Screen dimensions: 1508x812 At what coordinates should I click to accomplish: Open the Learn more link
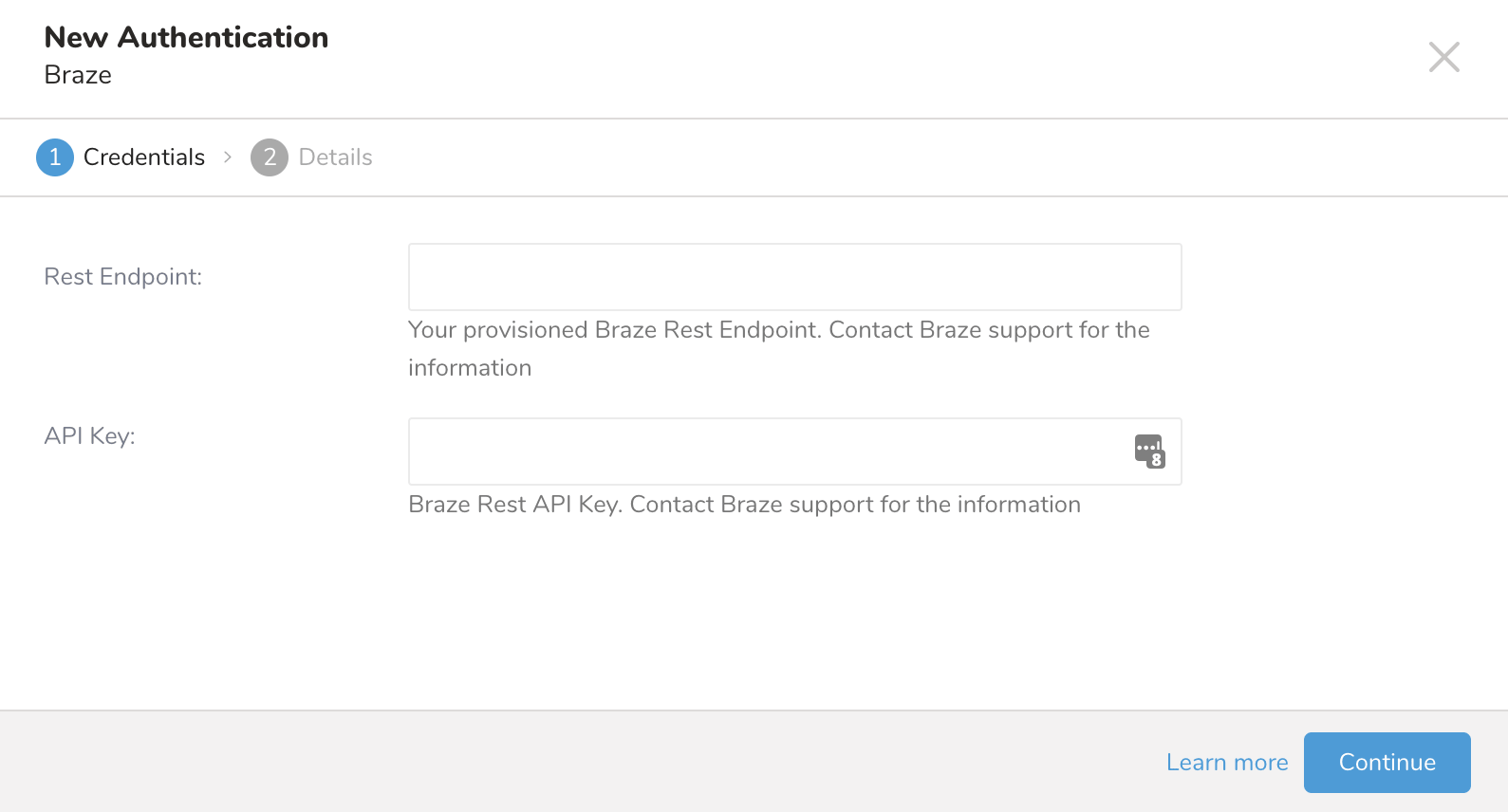[1226, 763]
